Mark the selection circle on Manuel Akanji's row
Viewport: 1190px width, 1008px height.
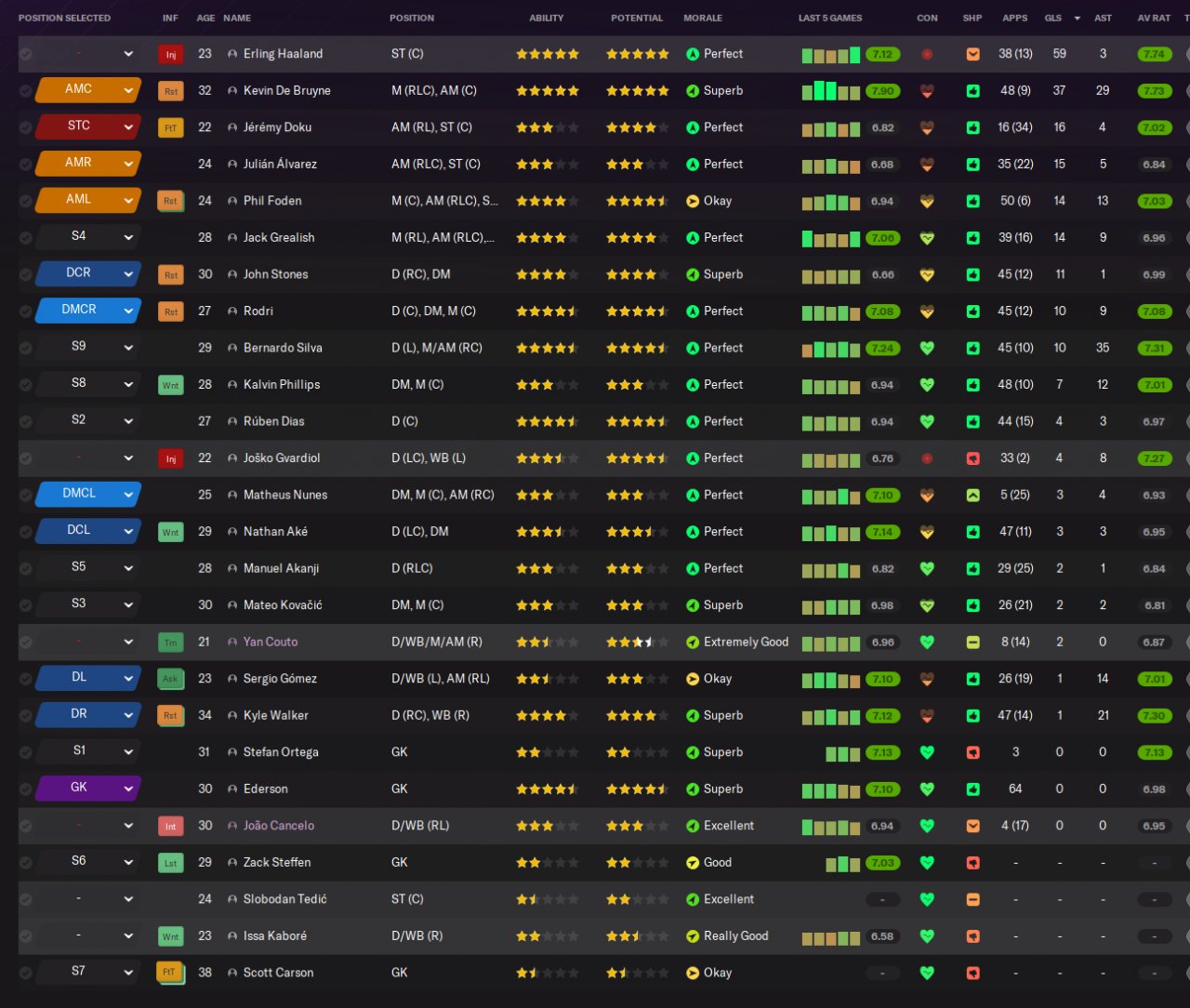(x=26, y=568)
